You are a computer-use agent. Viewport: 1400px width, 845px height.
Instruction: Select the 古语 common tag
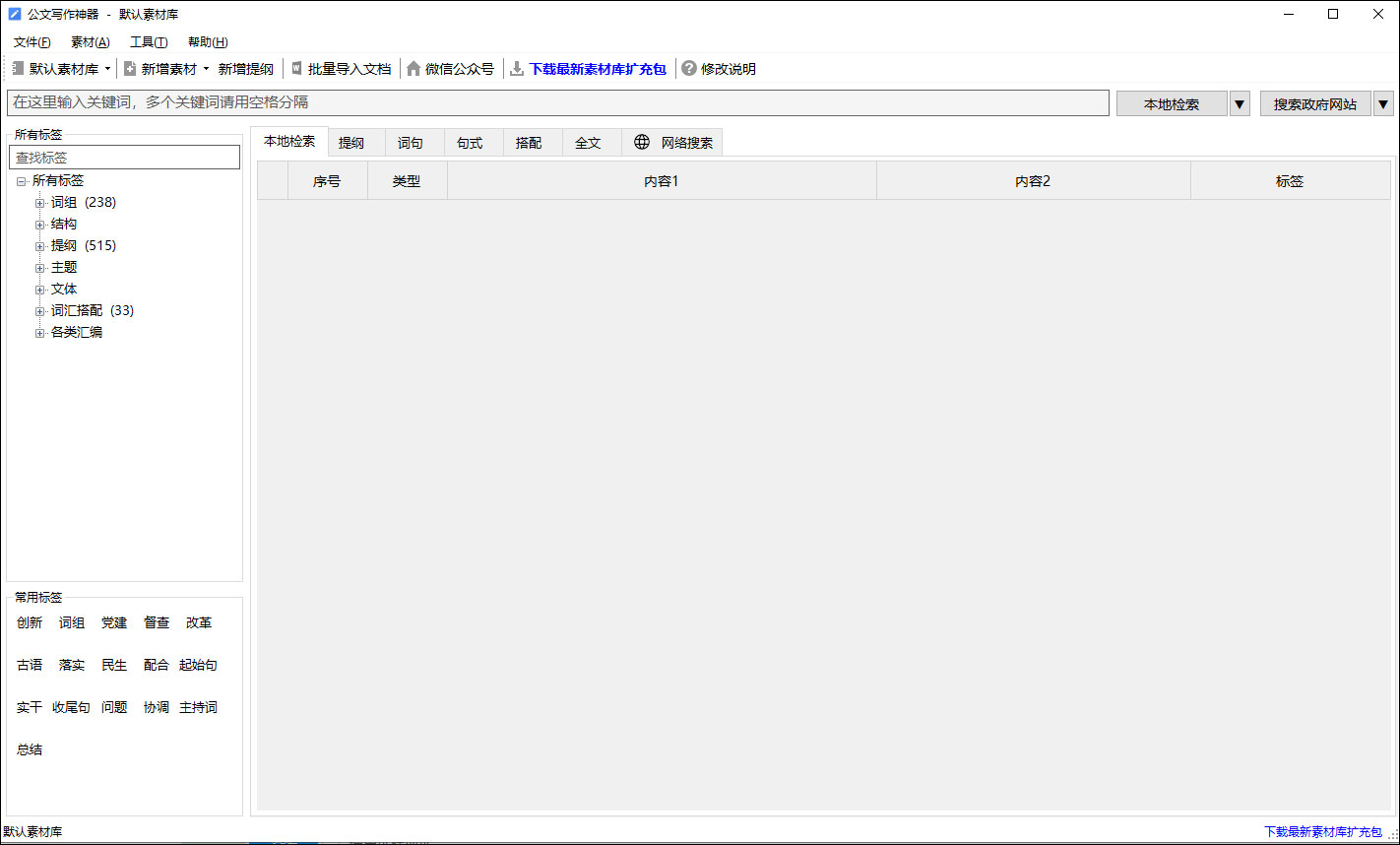[30, 665]
